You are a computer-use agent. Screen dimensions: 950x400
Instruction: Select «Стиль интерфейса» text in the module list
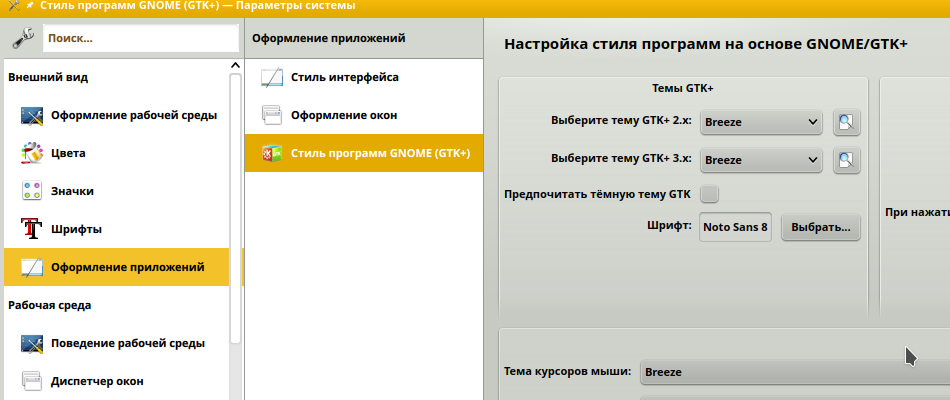[x=345, y=78]
